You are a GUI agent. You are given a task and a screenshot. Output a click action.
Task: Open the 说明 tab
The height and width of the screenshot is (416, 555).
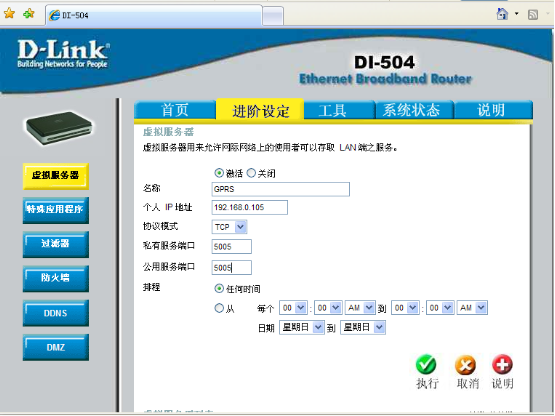click(493, 110)
